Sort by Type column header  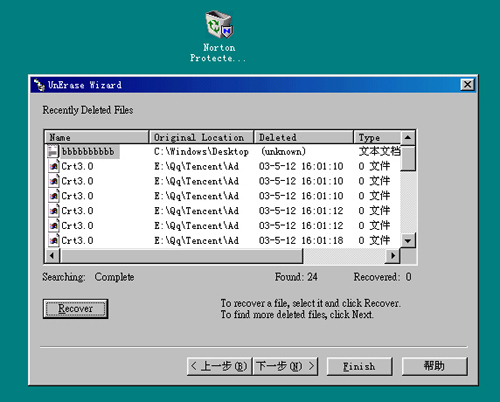coord(377,137)
